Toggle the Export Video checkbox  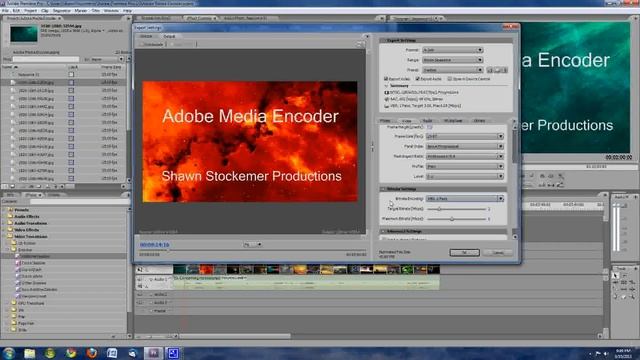click(386, 78)
